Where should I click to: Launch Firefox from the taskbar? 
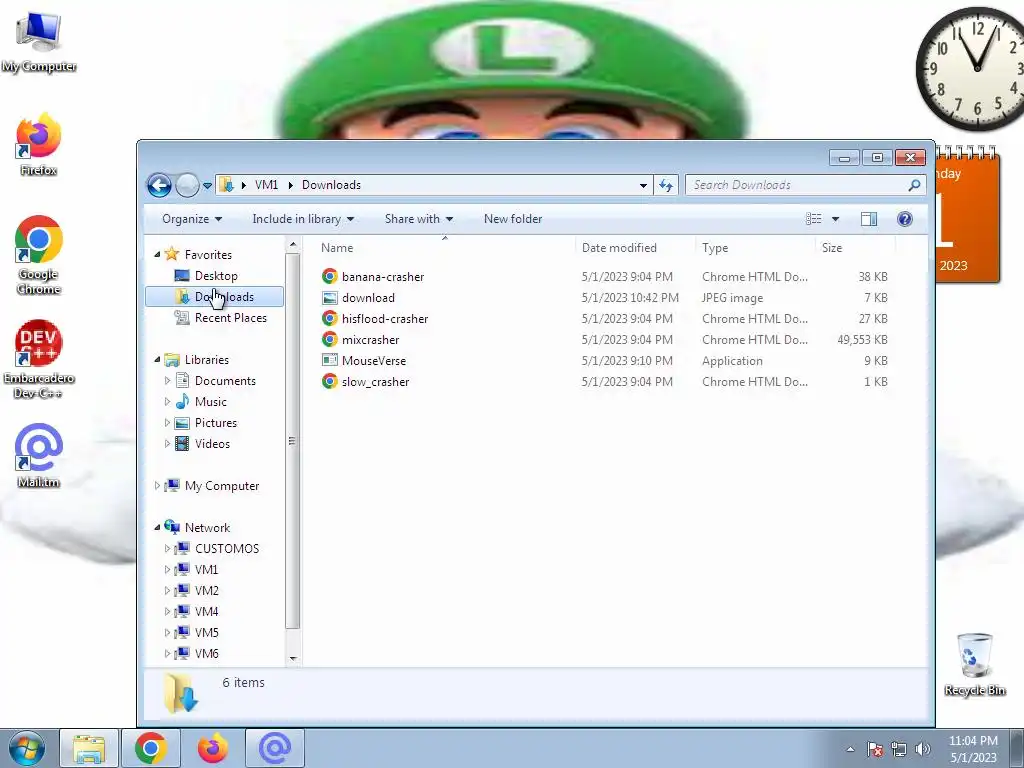213,748
